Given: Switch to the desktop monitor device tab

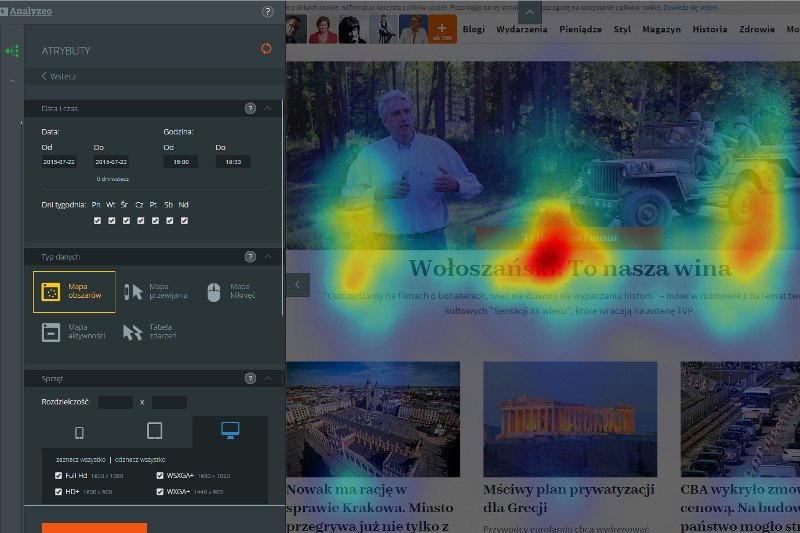Looking at the screenshot, I should [x=230, y=431].
